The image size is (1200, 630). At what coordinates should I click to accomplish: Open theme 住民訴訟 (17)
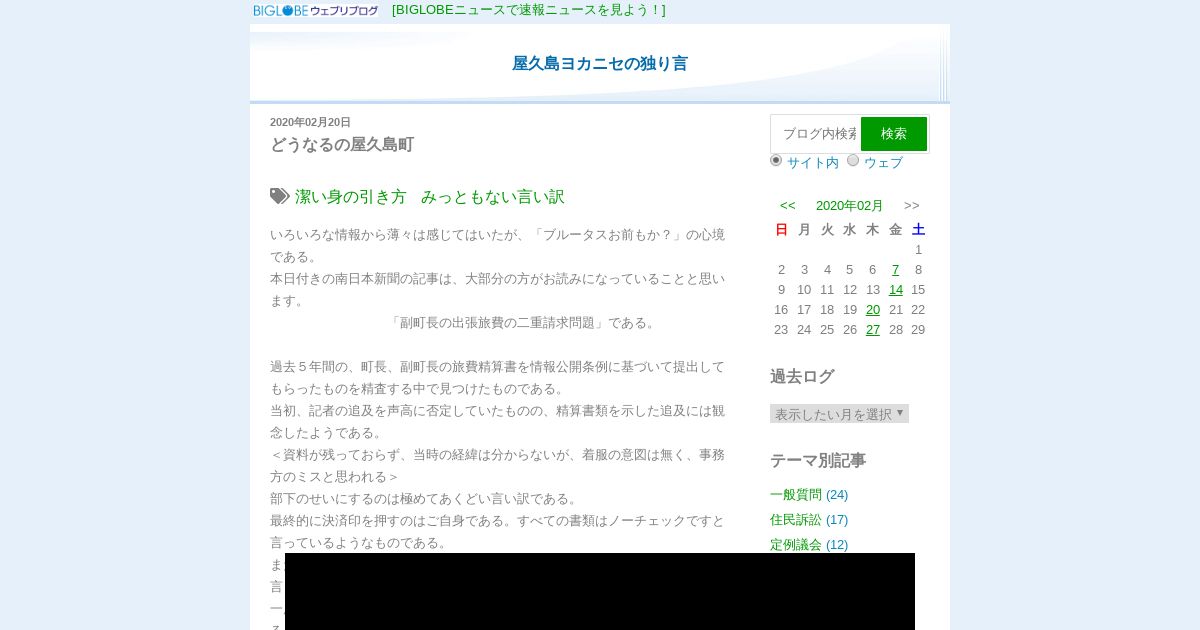[809, 519]
